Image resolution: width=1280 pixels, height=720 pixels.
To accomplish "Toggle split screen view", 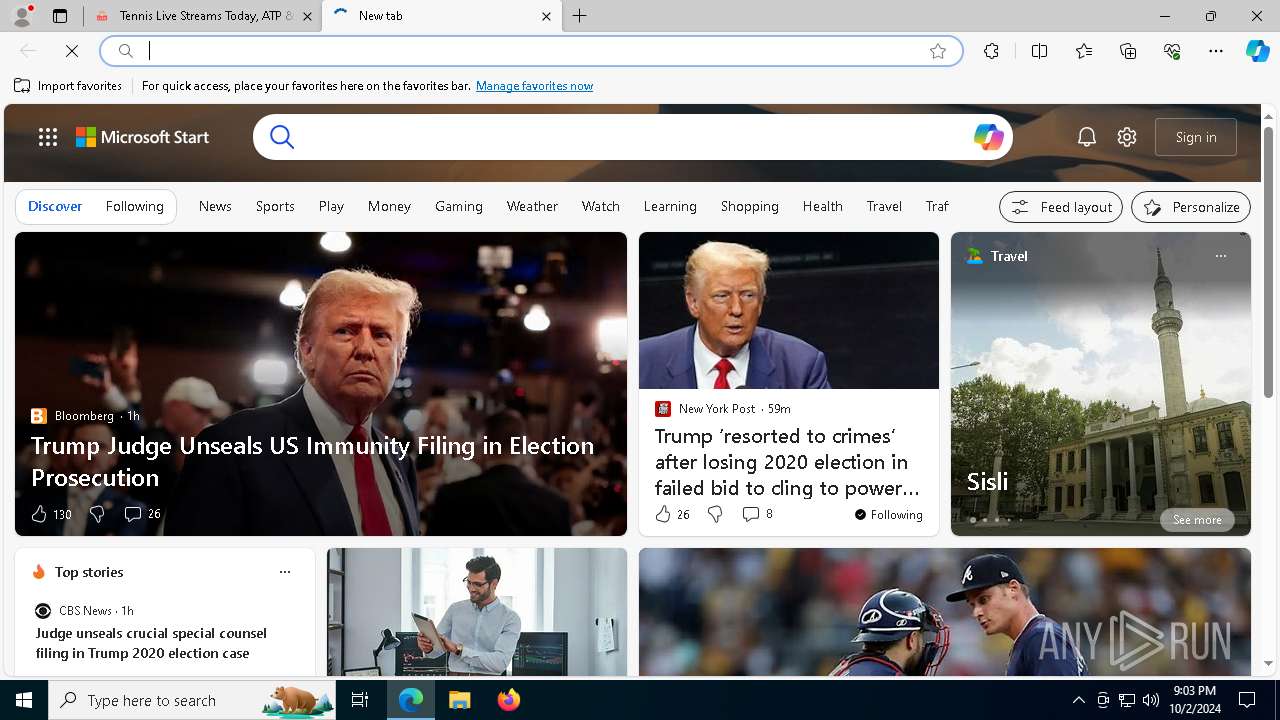I will coord(1039,51).
